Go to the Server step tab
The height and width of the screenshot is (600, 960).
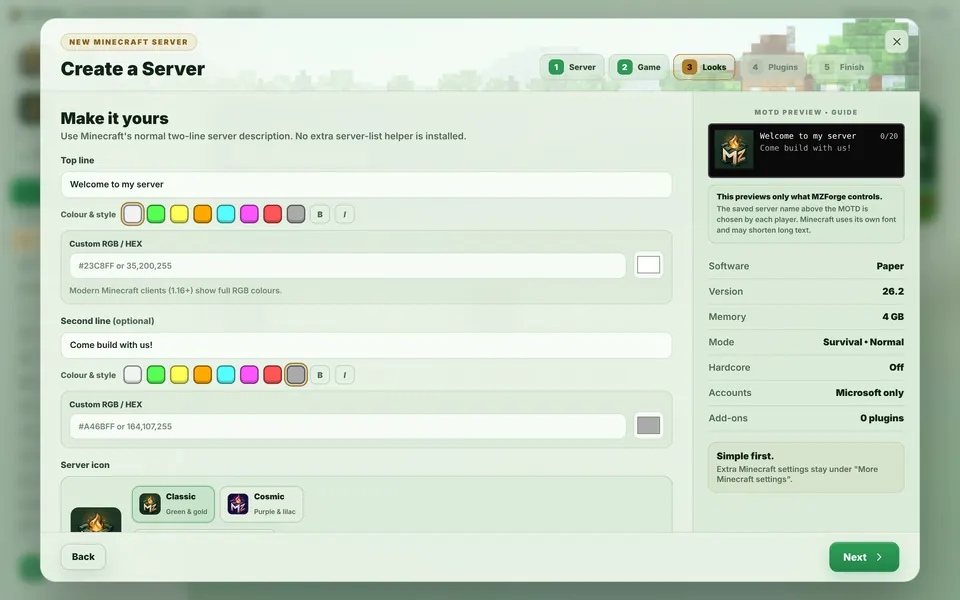(572, 67)
